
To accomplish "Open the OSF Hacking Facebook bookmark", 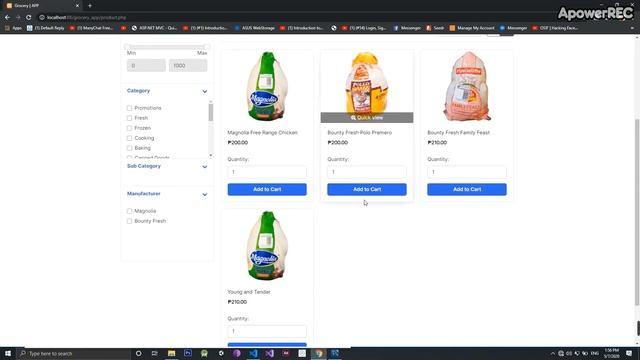I will 555,28.
